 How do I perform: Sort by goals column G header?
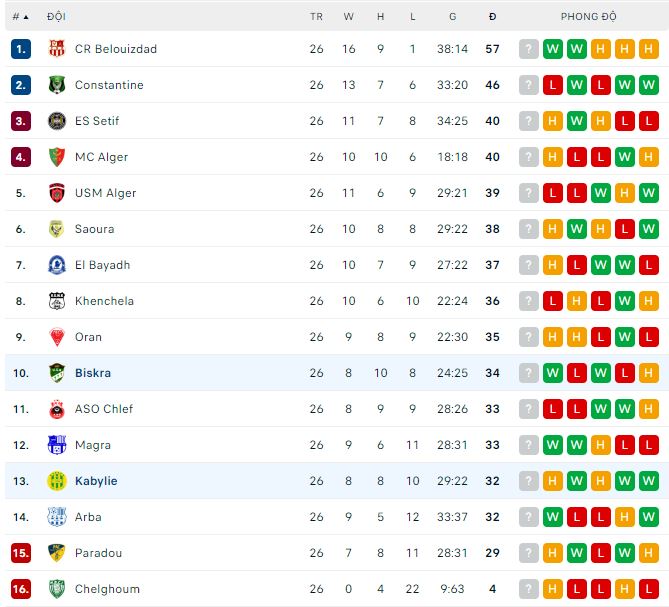[x=452, y=16]
